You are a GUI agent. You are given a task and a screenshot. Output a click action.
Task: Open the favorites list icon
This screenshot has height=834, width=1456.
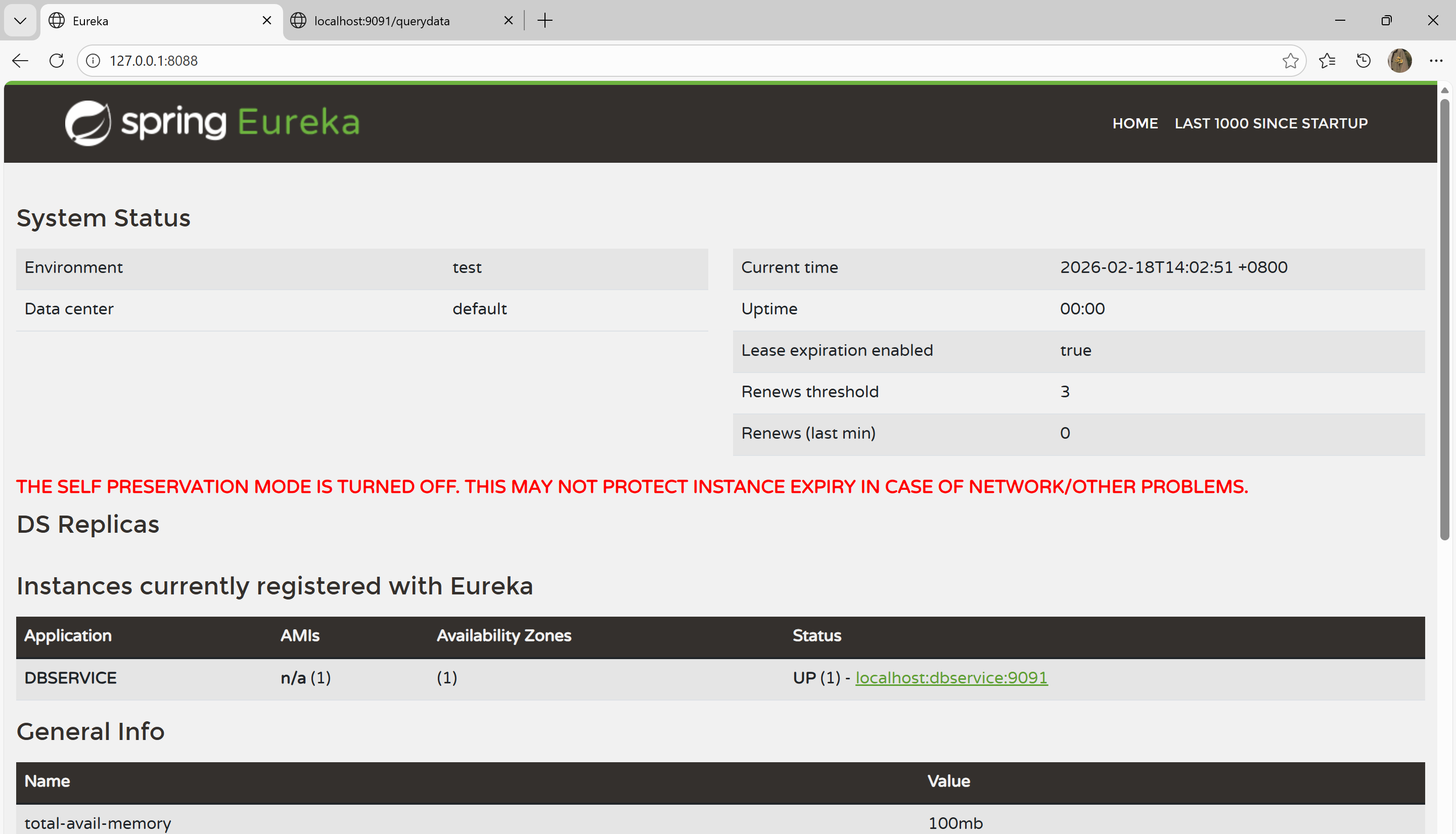tap(1327, 61)
